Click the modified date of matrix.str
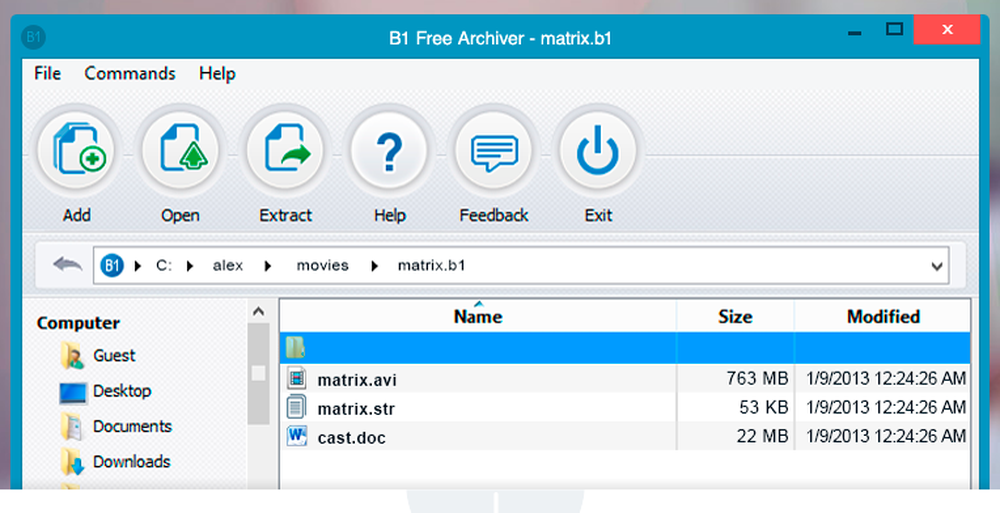This screenshot has width=1000, height=513. tap(886, 407)
